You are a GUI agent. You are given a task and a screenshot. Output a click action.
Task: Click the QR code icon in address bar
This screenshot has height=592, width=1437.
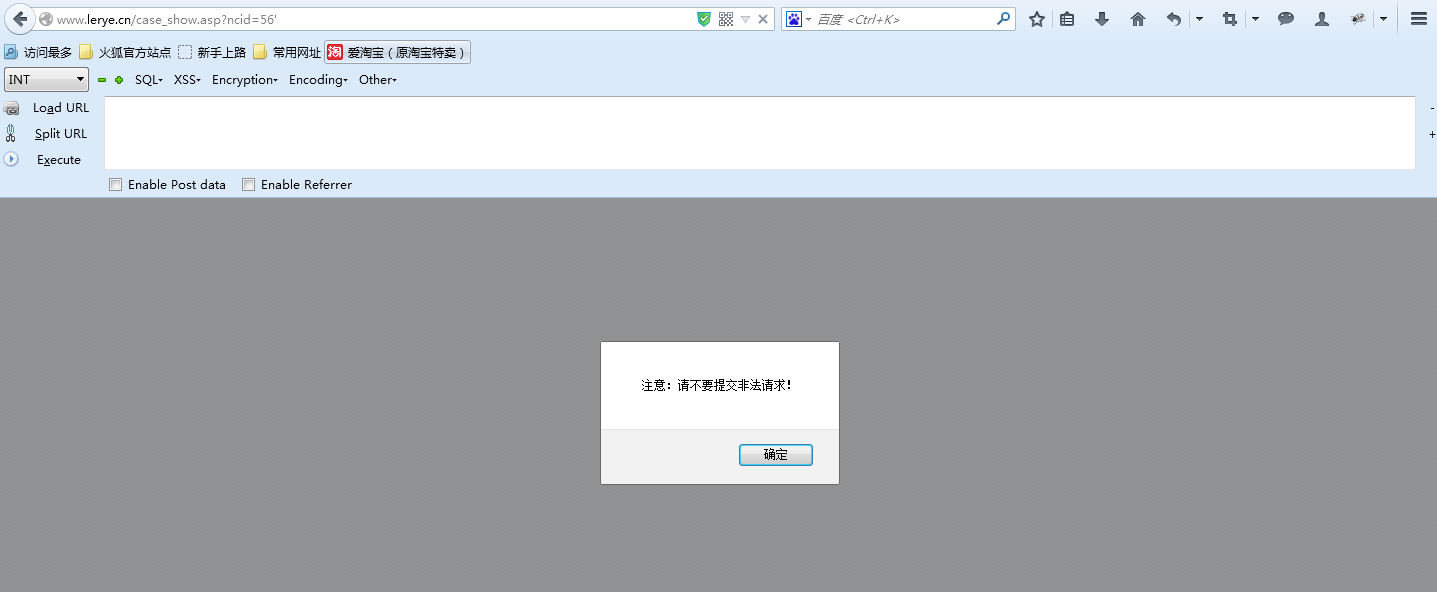(726, 19)
